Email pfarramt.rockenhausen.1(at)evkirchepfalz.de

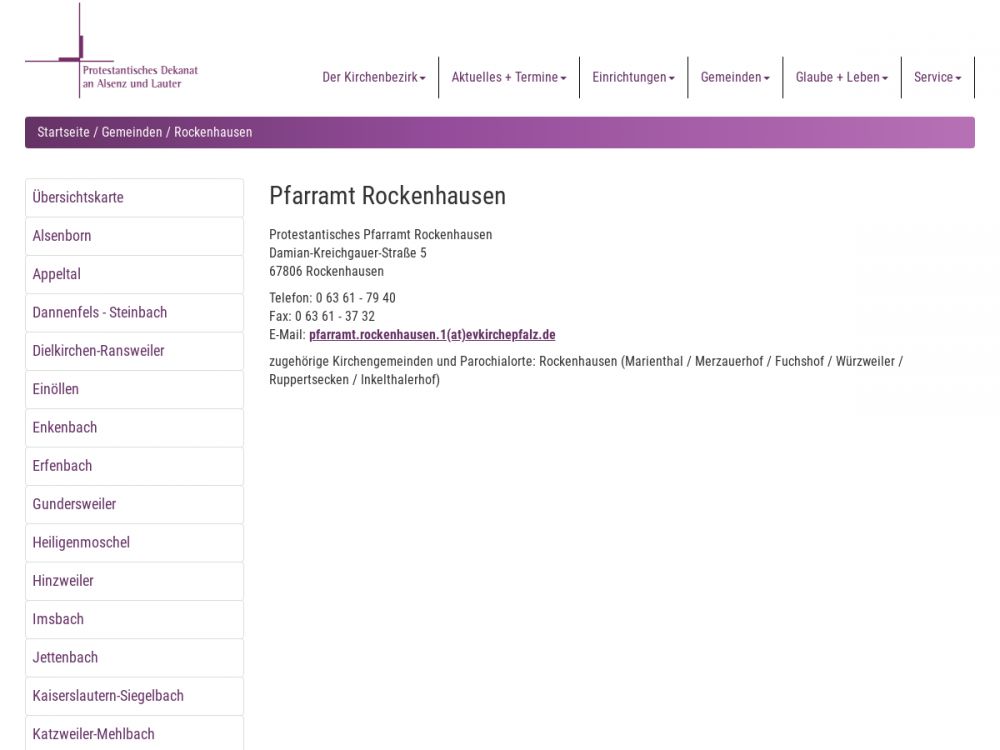click(432, 335)
